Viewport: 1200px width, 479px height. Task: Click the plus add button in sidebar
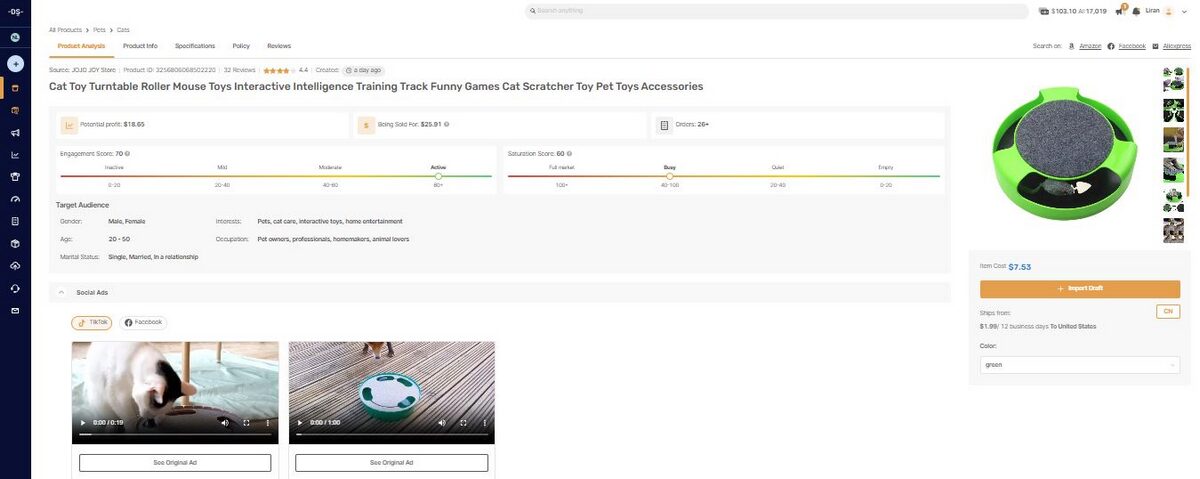[15, 64]
